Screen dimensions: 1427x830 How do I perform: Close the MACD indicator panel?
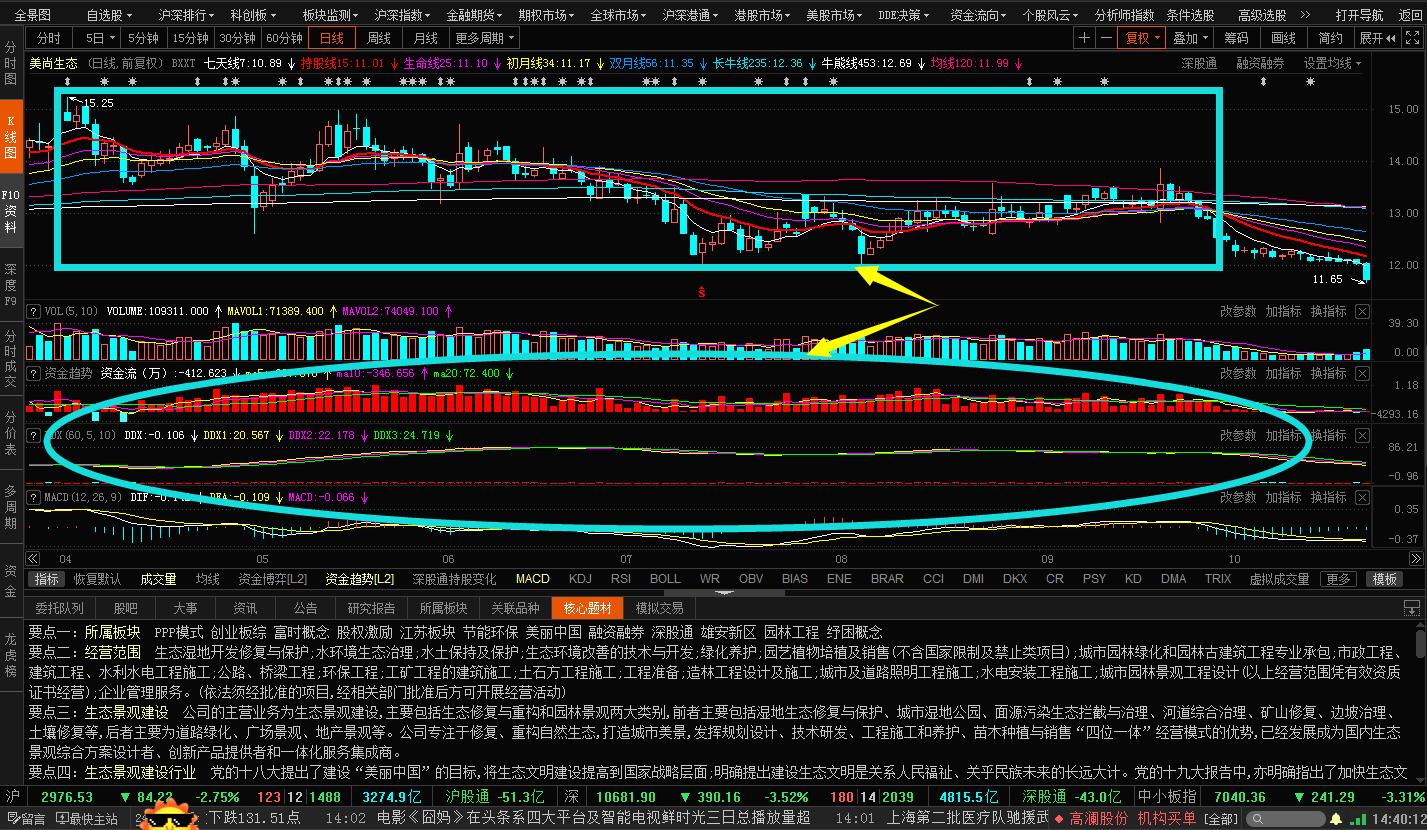[1362, 497]
